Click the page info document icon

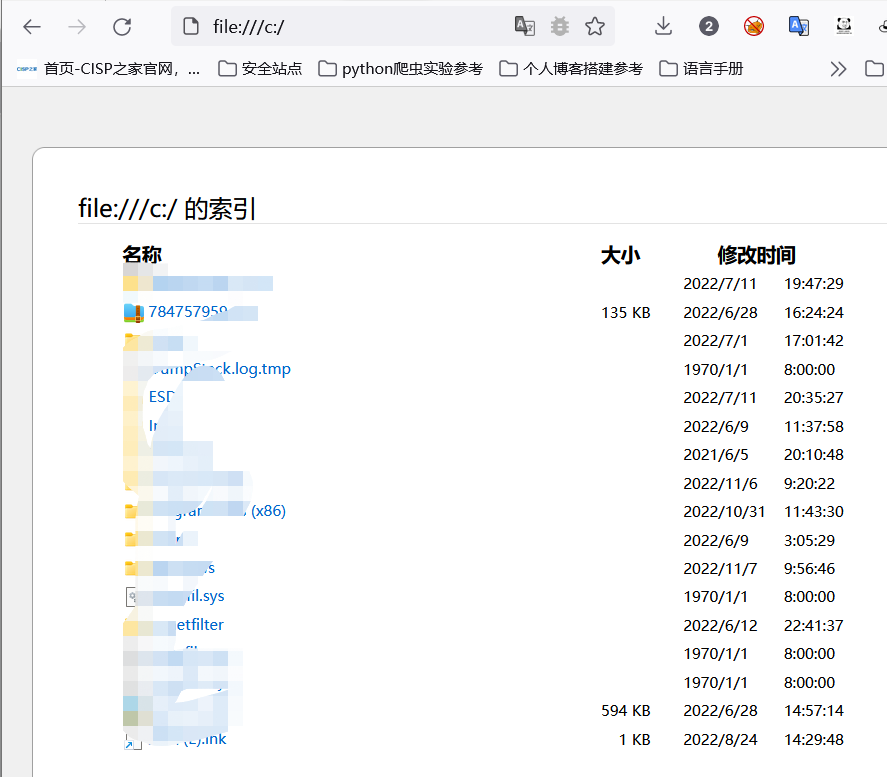(191, 26)
